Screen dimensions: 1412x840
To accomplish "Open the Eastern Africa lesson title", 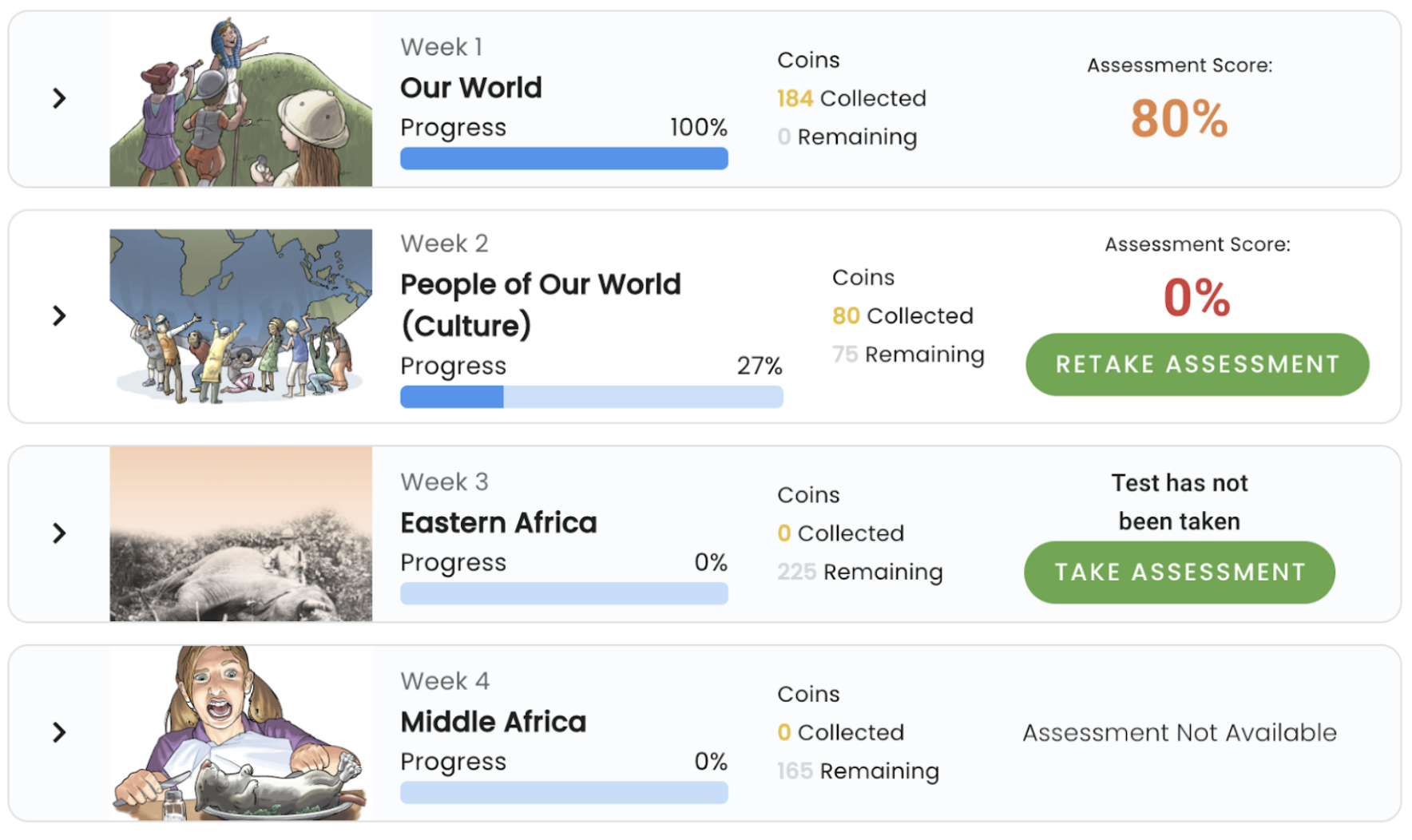I will [498, 522].
